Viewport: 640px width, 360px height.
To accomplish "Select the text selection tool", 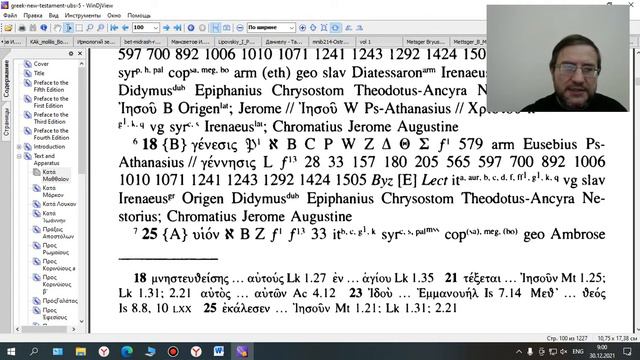I will (x=68, y=28).
